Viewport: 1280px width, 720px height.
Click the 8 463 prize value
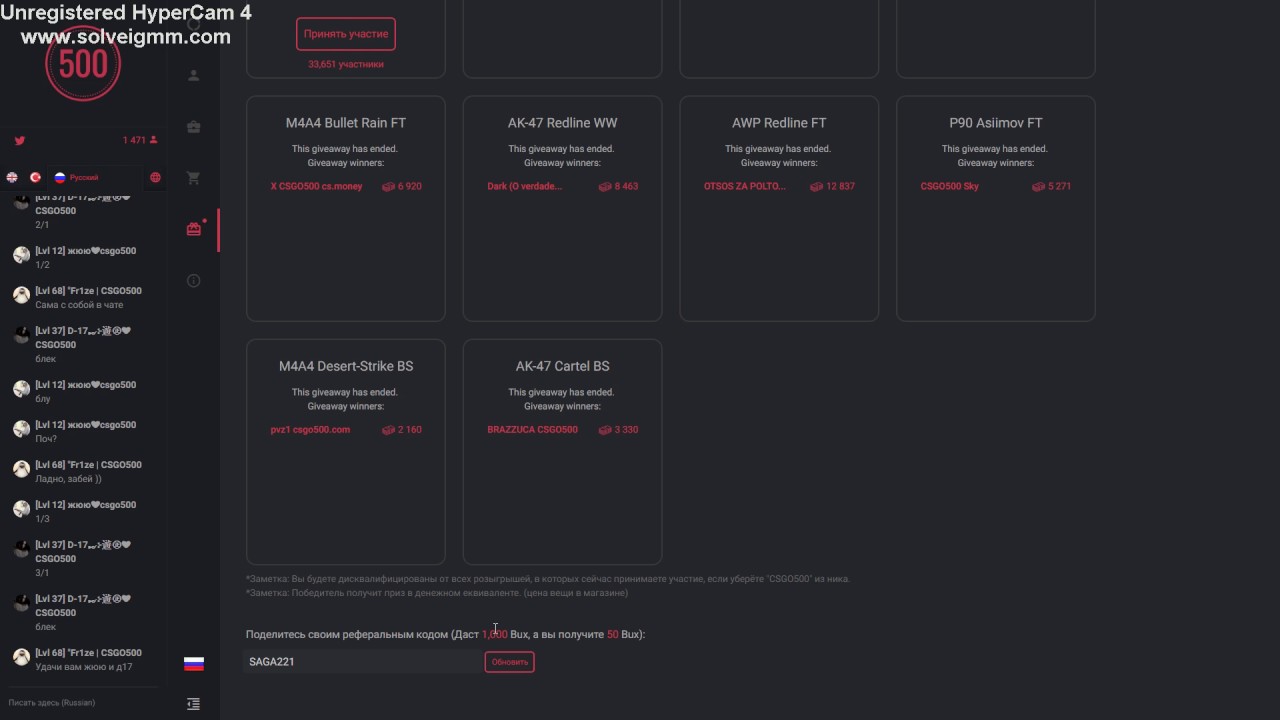[618, 186]
